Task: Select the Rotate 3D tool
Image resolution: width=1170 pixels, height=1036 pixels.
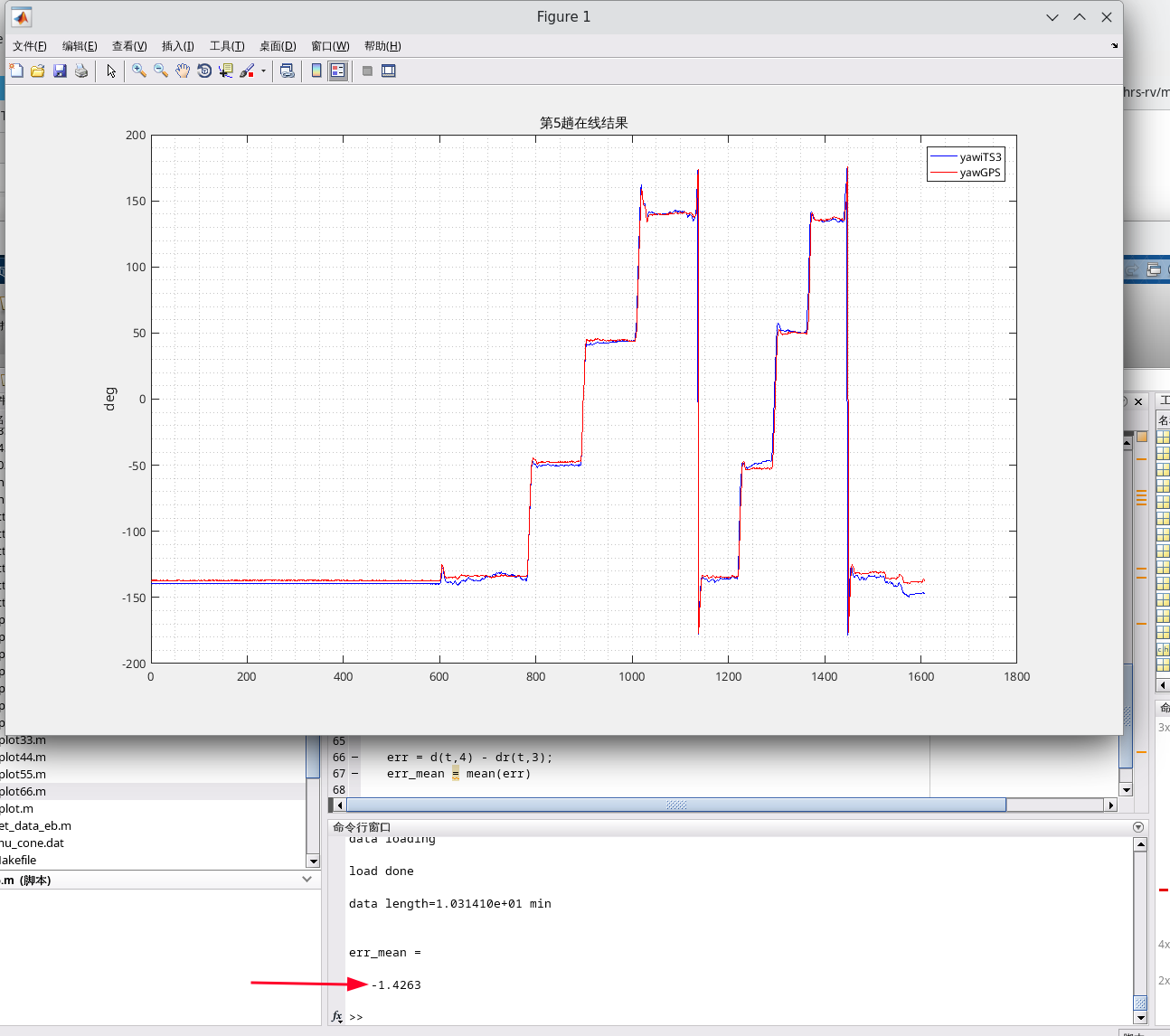Action: tap(204, 71)
